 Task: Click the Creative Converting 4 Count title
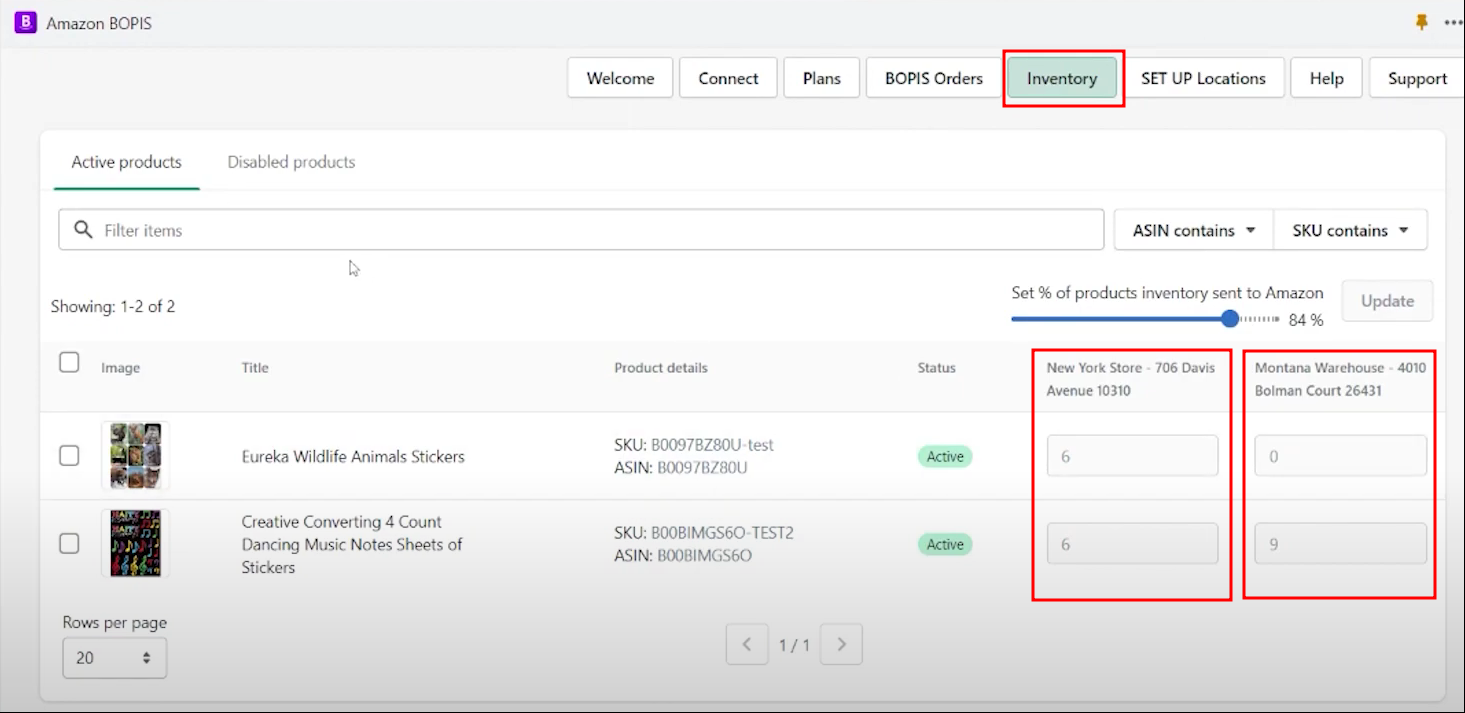coord(352,544)
